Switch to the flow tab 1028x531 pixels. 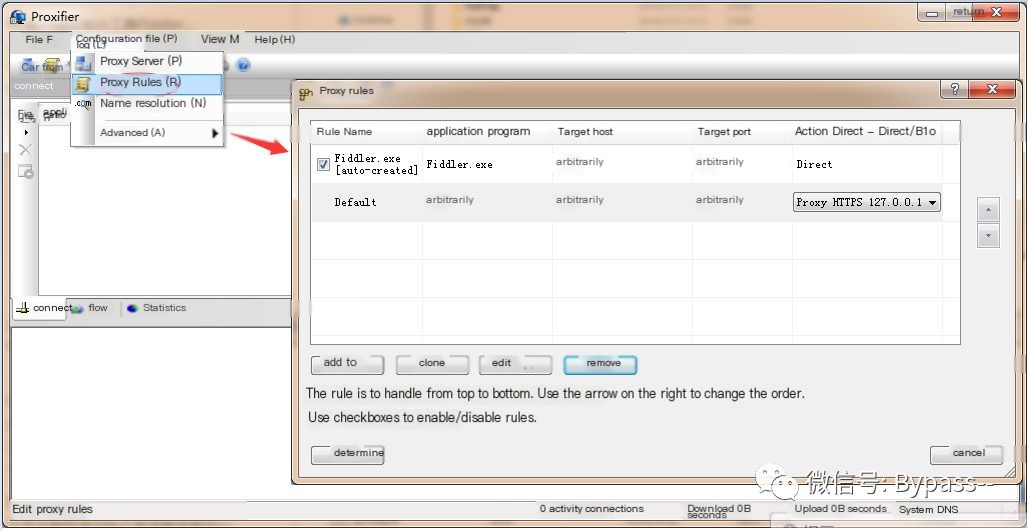point(91,308)
